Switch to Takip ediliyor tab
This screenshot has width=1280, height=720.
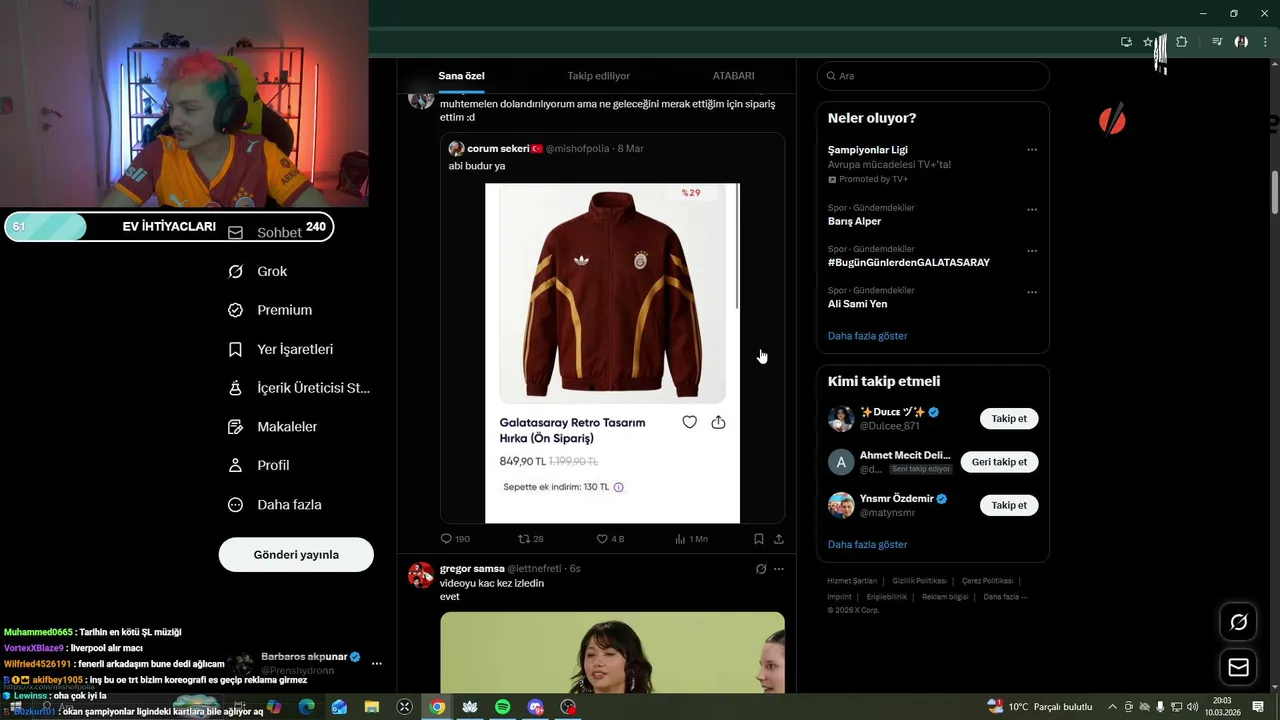tap(599, 76)
